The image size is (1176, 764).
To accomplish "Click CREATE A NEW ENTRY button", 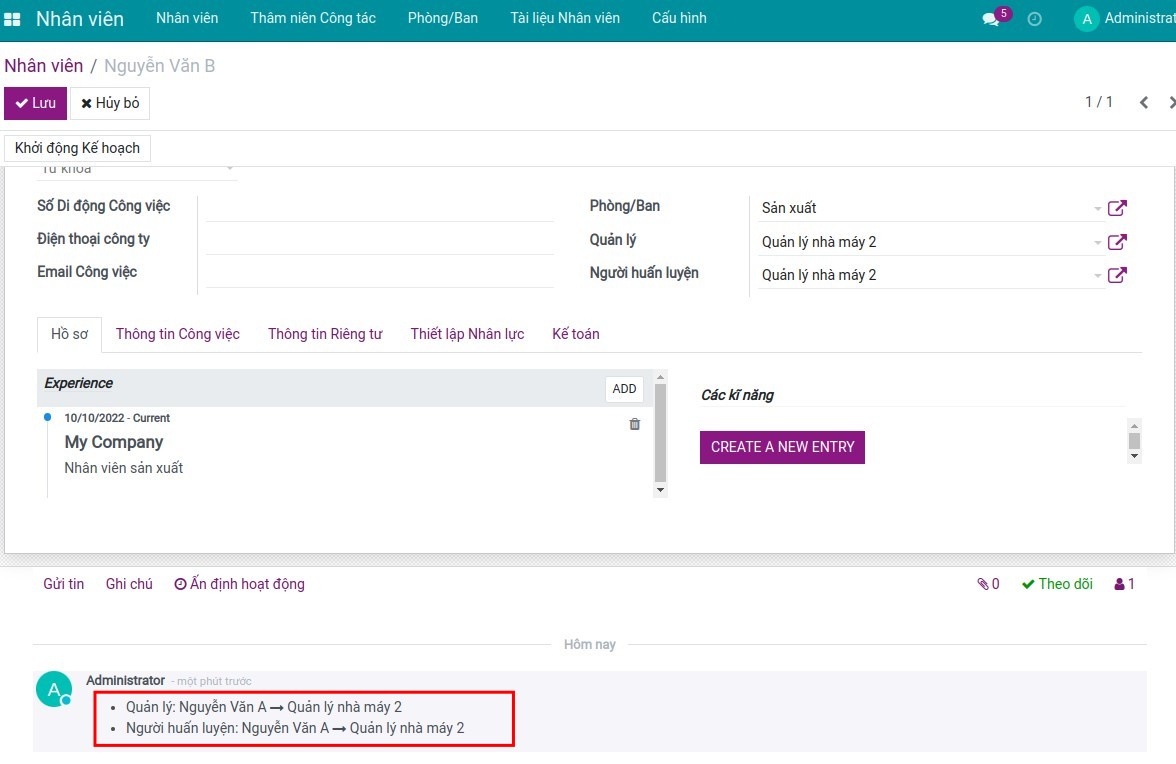I will pos(782,447).
